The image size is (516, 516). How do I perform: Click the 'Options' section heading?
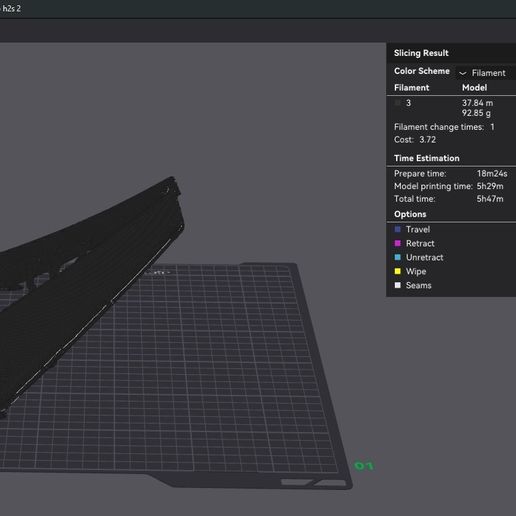click(410, 214)
